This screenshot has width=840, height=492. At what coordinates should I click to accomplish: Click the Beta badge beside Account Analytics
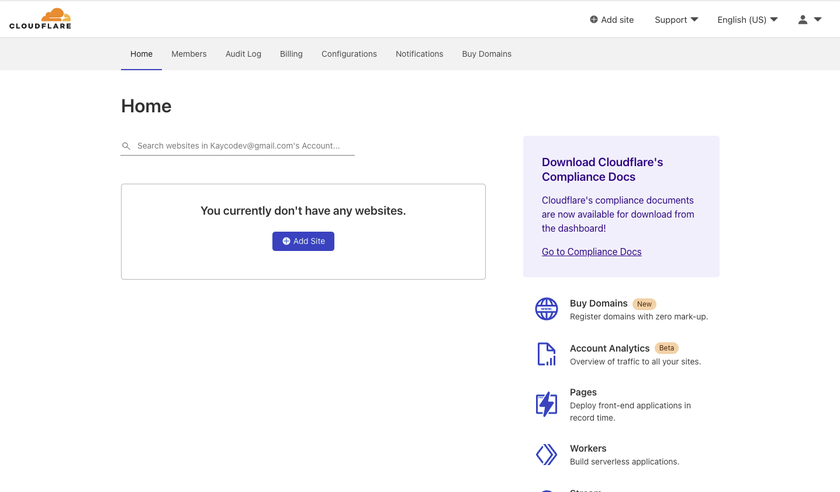coord(666,348)
